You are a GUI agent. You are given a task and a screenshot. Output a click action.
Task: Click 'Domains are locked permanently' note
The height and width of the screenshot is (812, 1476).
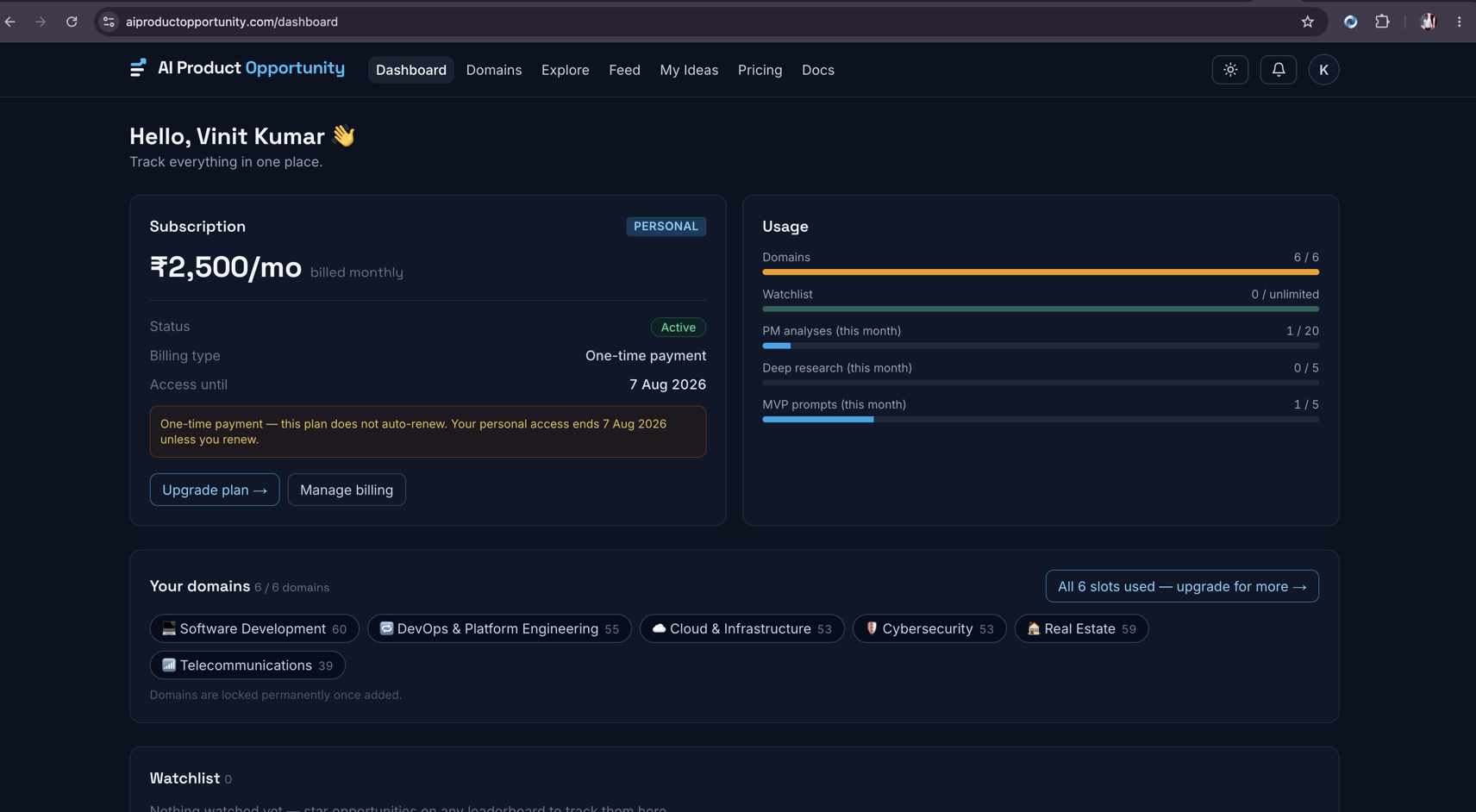pyautogui.click(x=276, y=695)
